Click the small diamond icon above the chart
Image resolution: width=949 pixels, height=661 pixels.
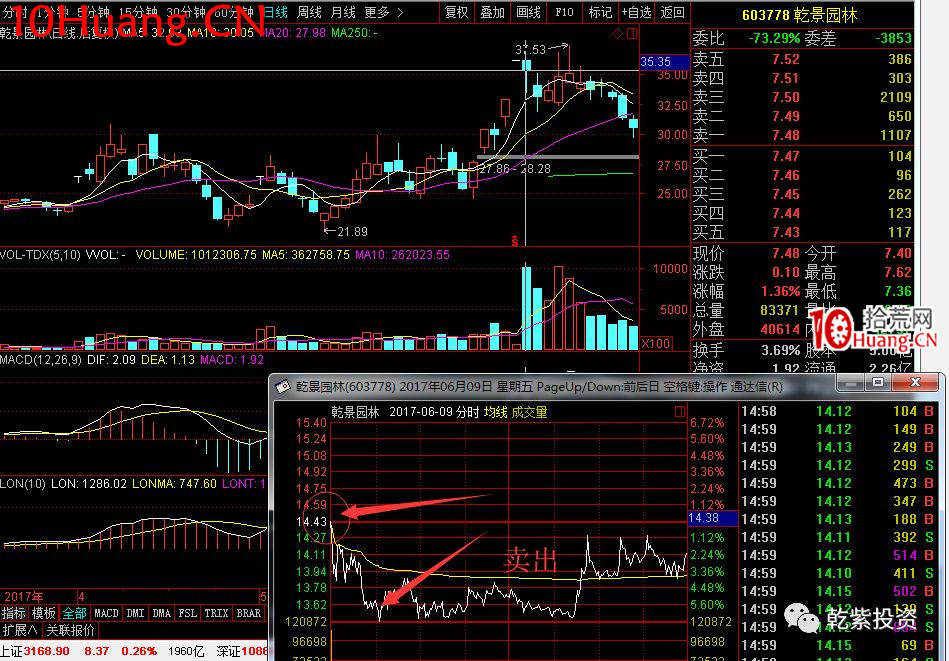coord(617,33)
